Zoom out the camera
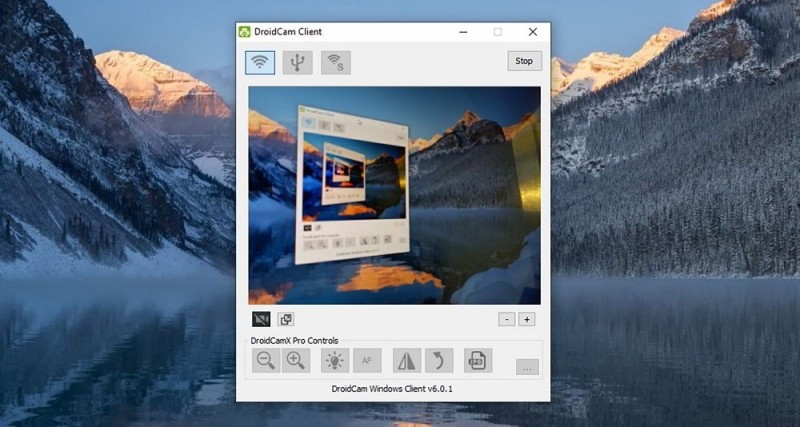800x427 pixels. (x=266, y=360)
